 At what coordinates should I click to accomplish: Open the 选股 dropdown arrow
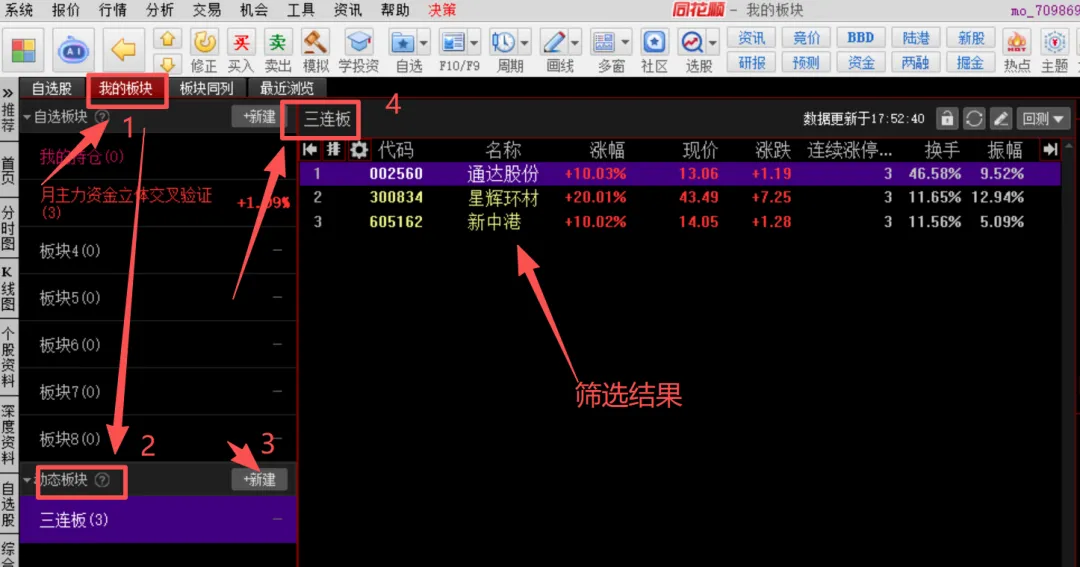(713, 43)
